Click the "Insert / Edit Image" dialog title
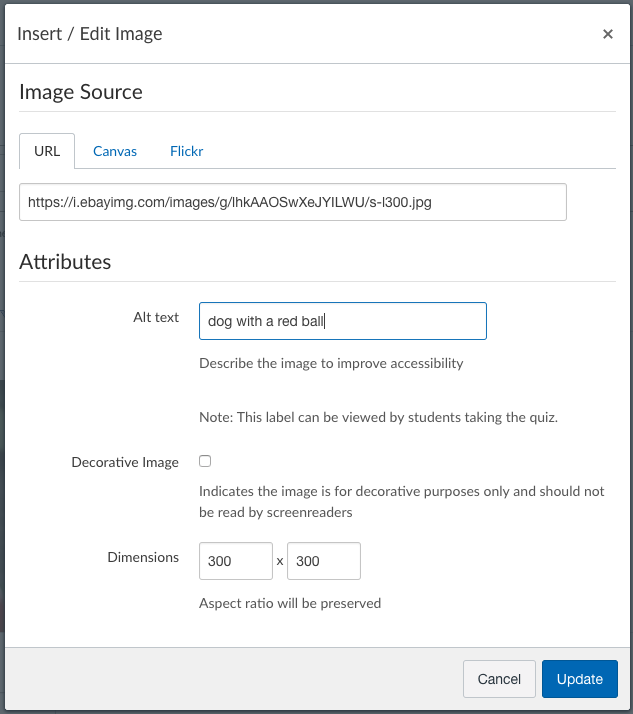 (x=90, y=34)
